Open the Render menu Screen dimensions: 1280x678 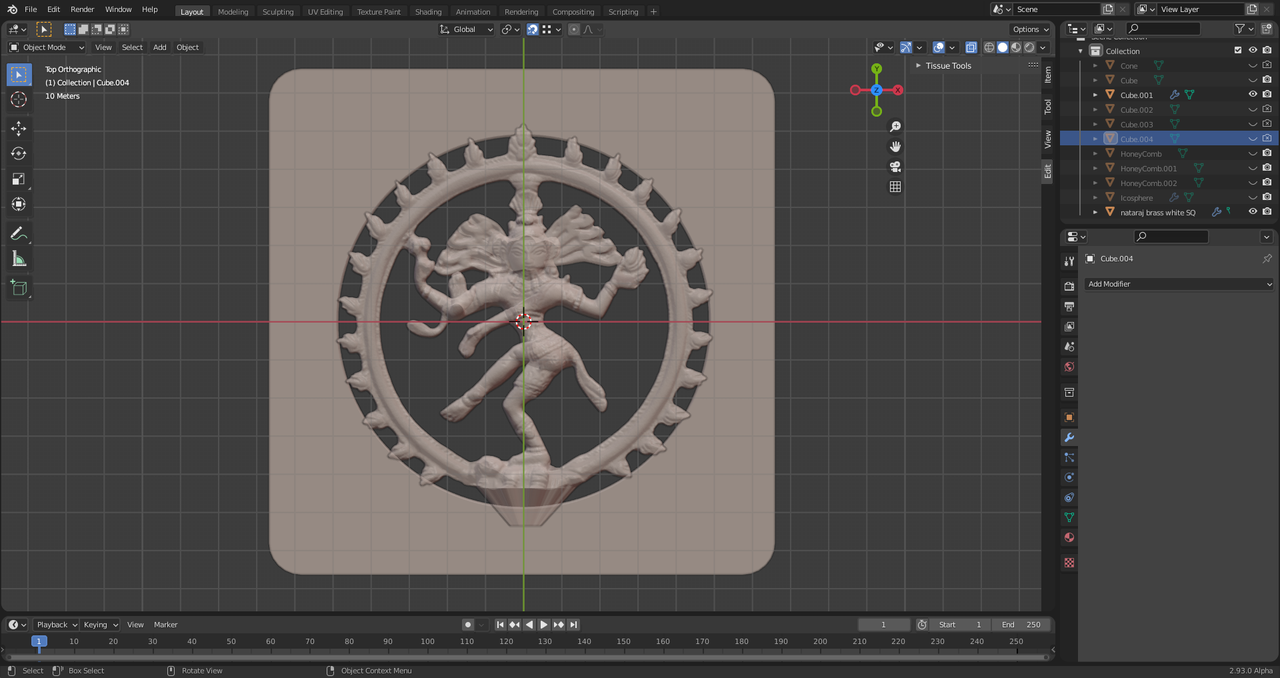tap(82, 9)
